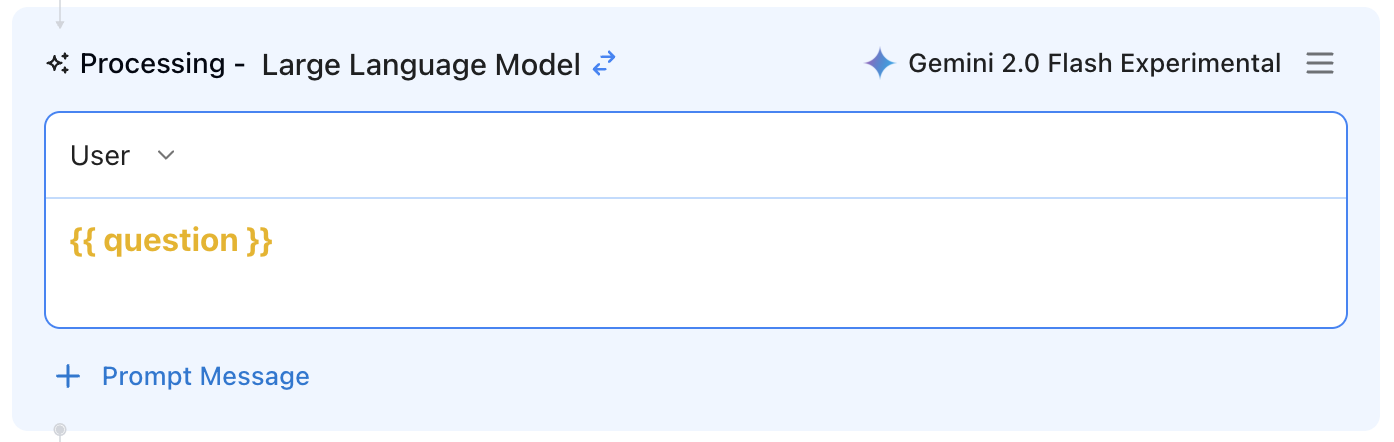This screenshot has width=1394, height=442.
Task: Click the sparkle Processing icon
Action: click(58, 64)
